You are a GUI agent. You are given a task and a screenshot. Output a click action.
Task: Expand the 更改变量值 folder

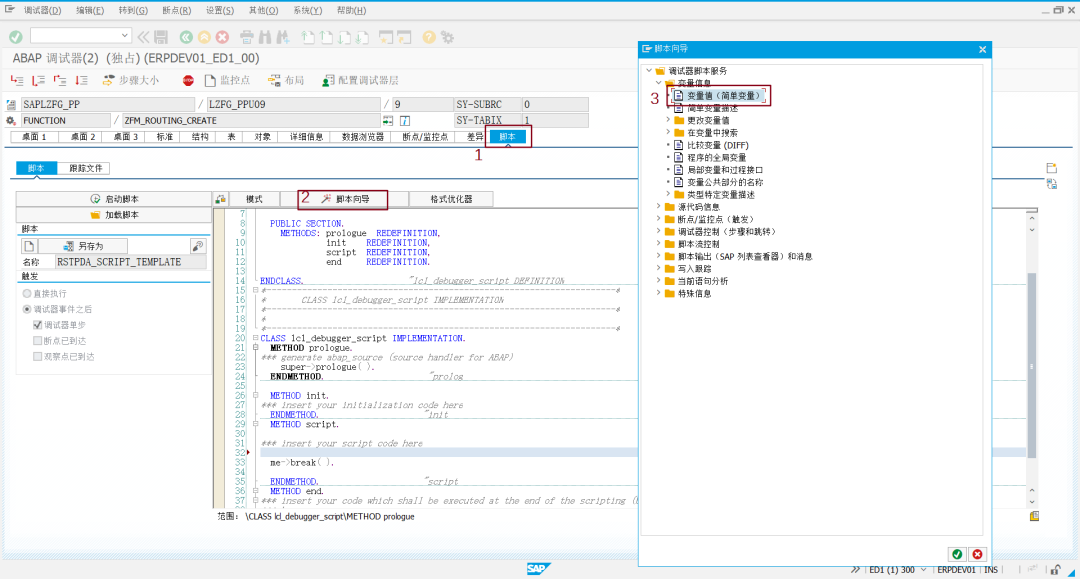667,120
